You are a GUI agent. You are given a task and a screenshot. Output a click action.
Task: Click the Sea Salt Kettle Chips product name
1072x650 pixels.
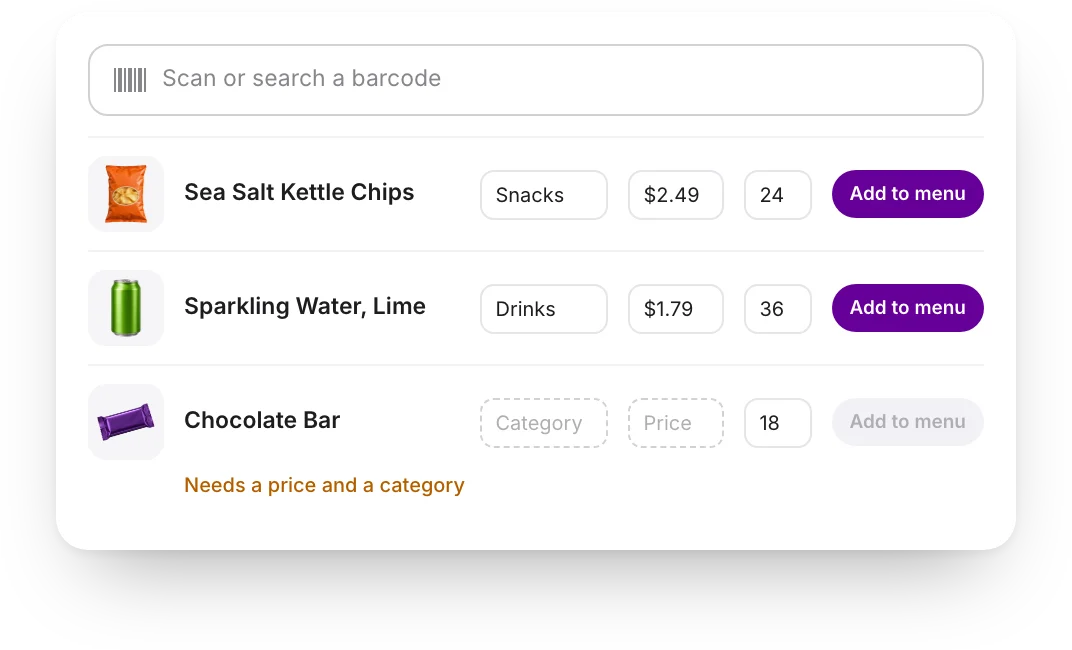[x=299, y=193]
